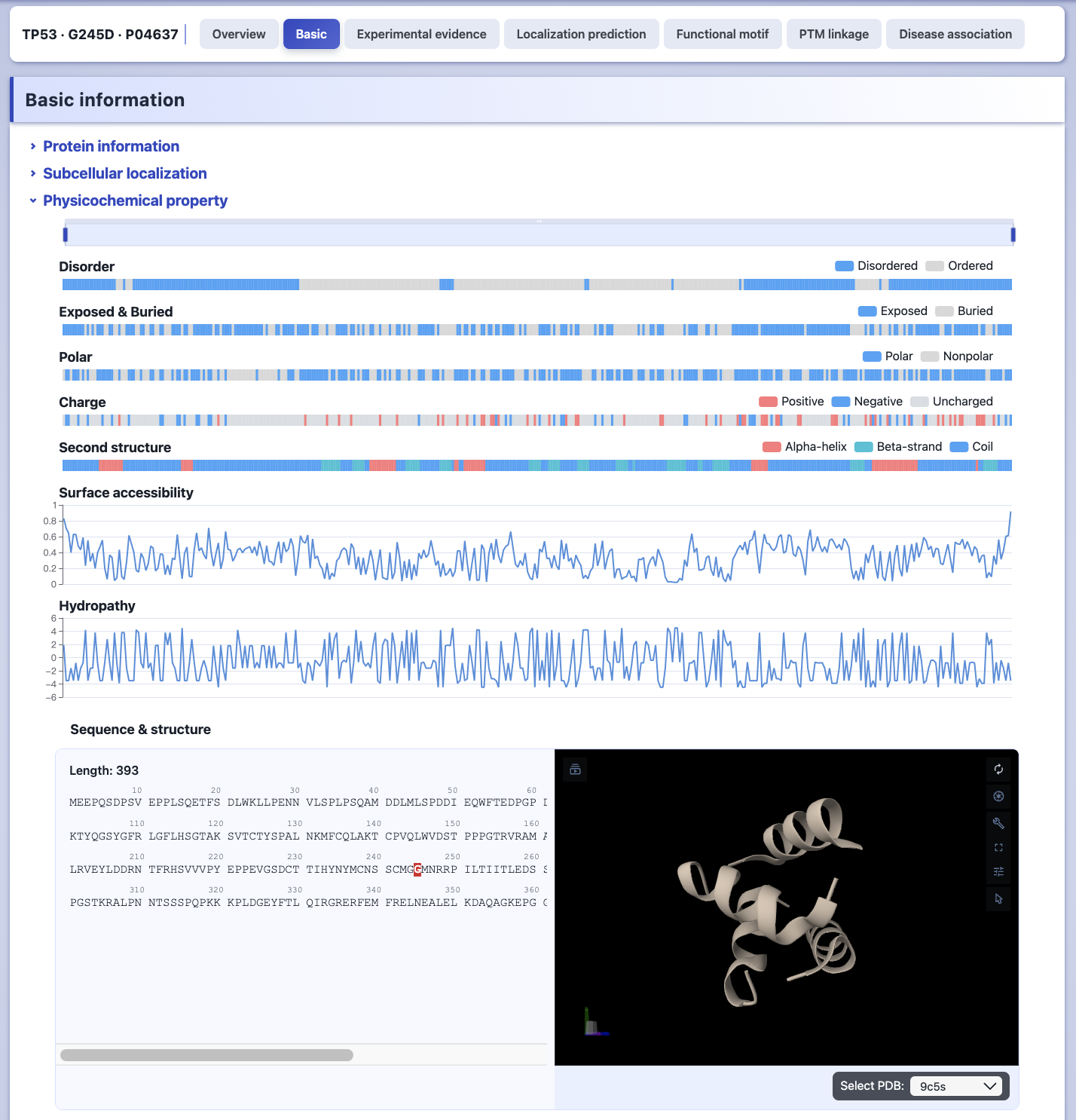Click the Disorder track bar
The width and height of the screenshot is (1076, 1120).
(x=537, y=284)
